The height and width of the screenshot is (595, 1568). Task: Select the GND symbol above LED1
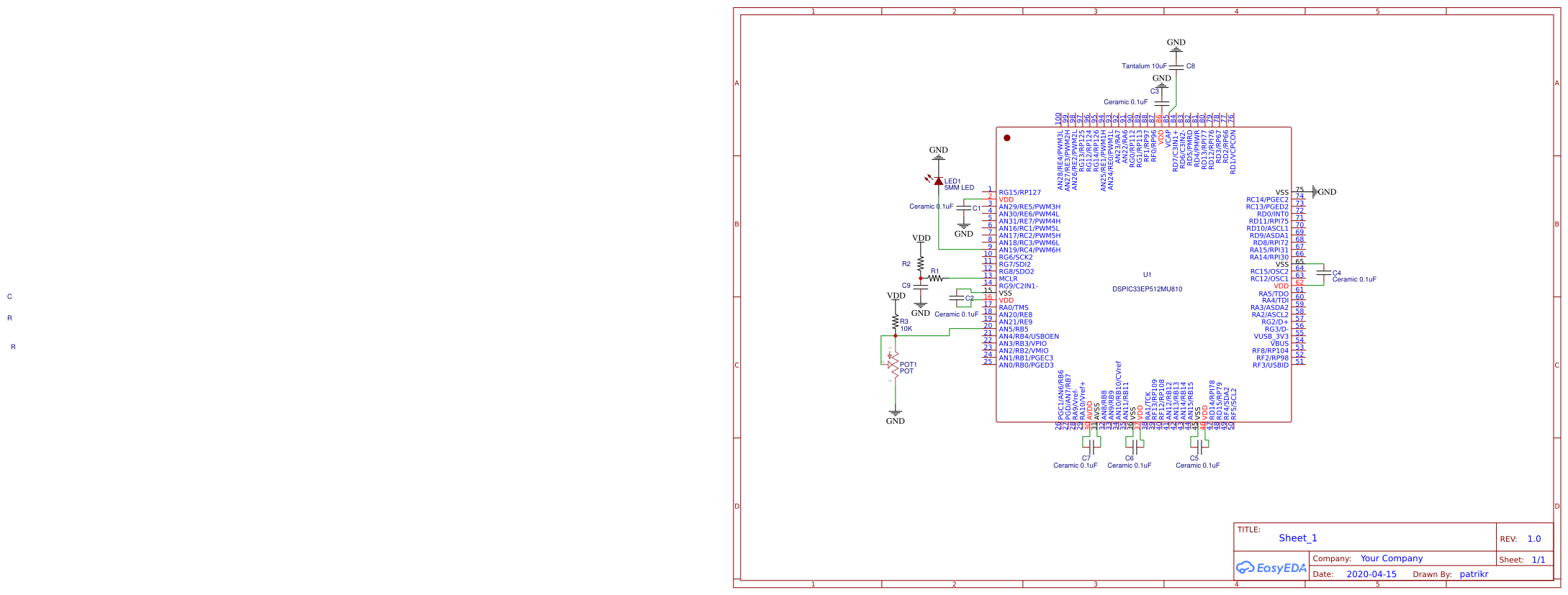pos(938,153)
